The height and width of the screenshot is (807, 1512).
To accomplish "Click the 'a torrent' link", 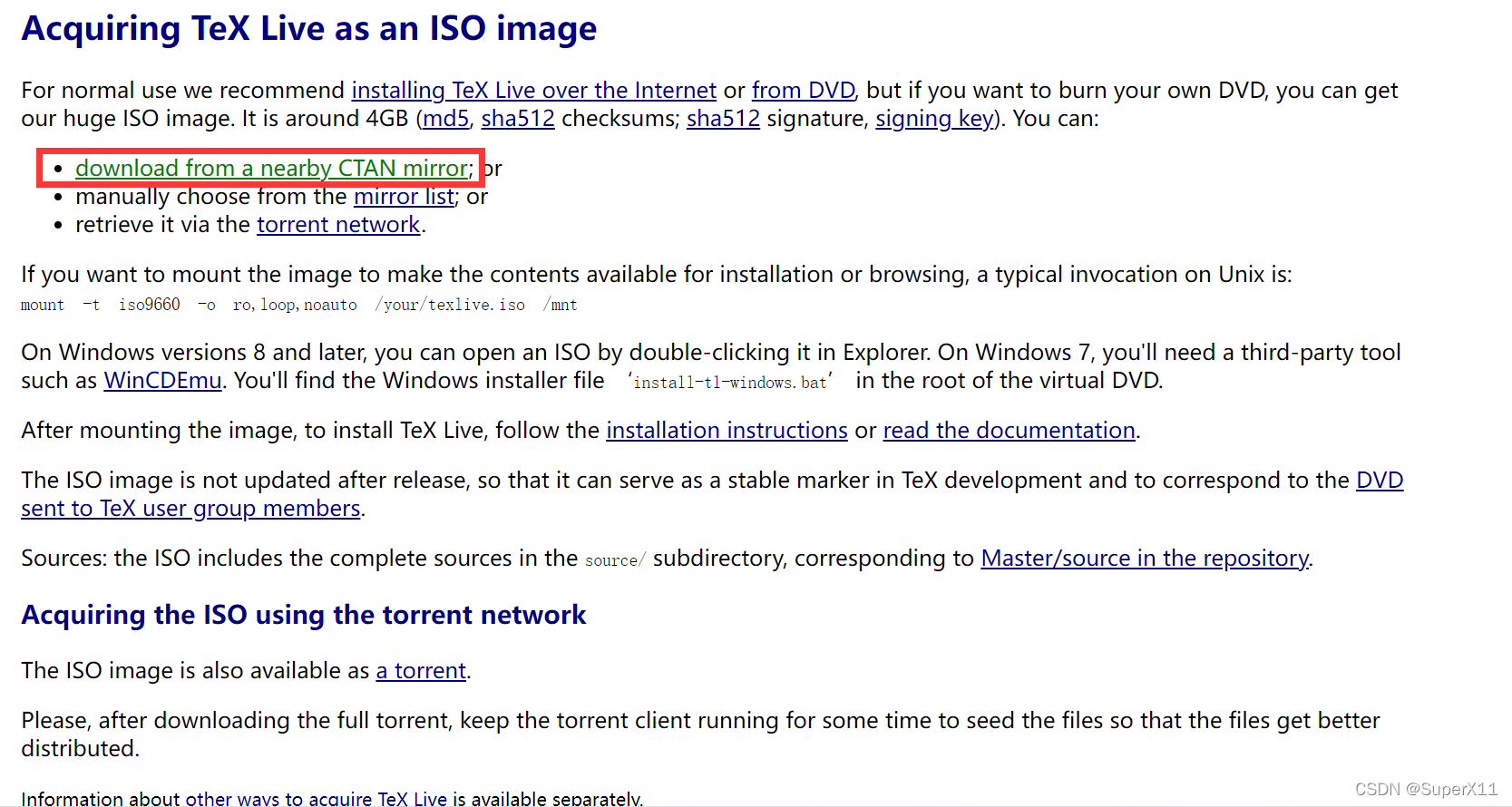I will click(421, 671).
